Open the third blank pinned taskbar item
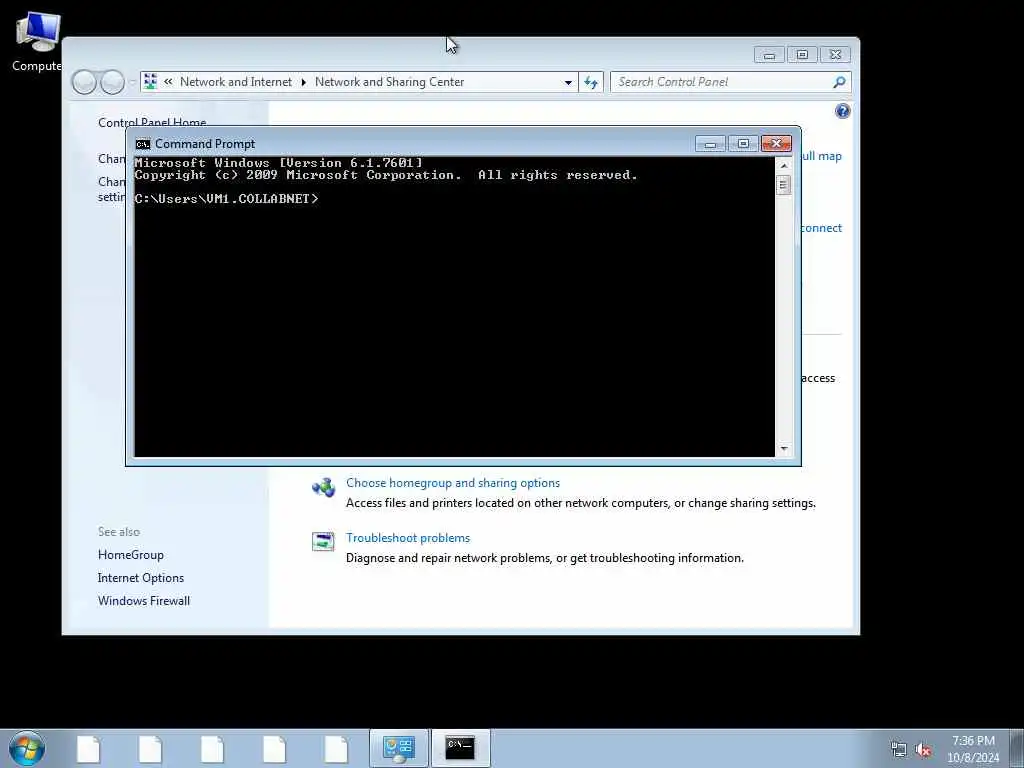The height and width of the screenshot is (768, 1024). (x=212, y=748)
